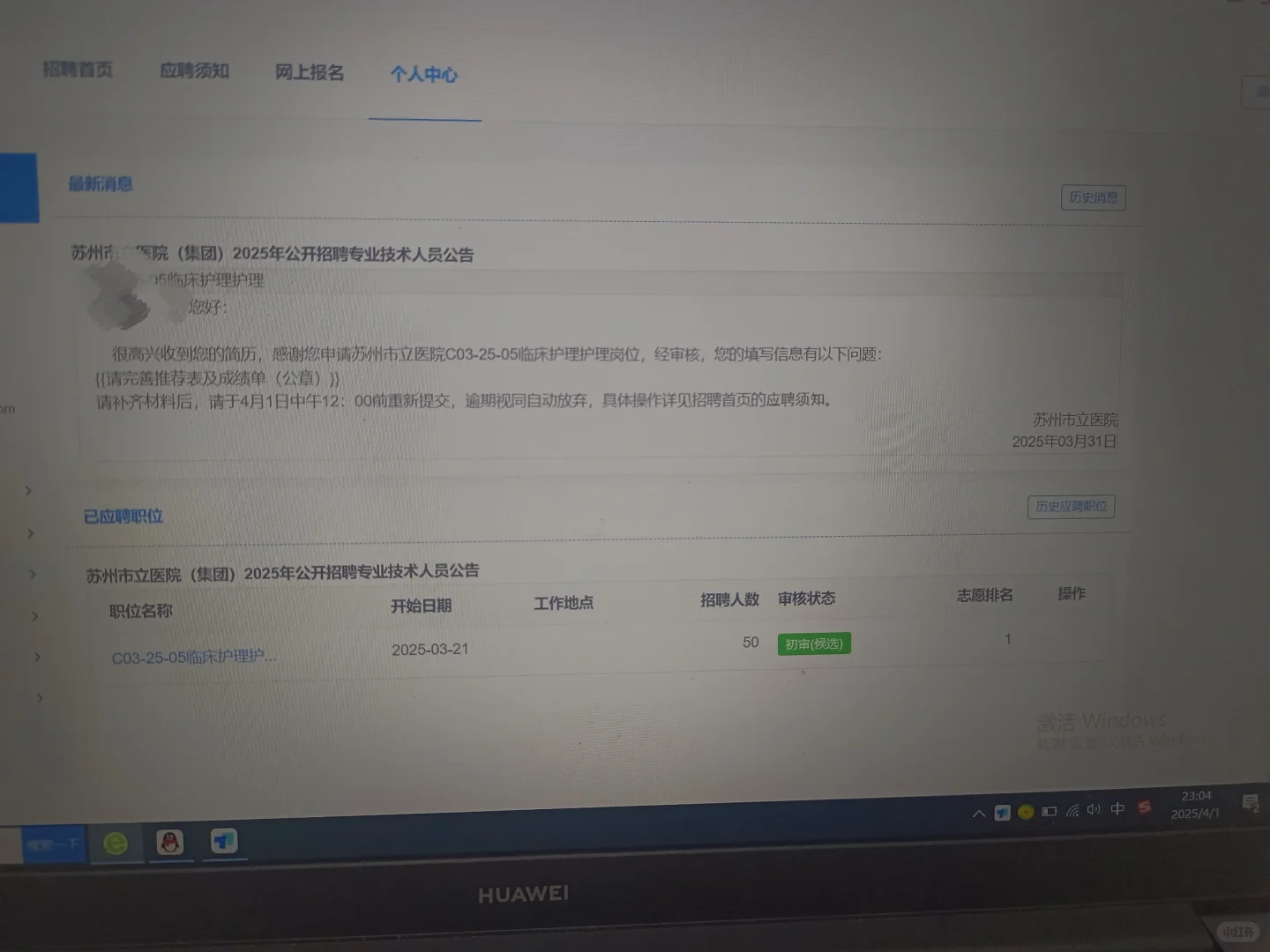Open 历史应聘职位 records
Viewport: 1270px width, 952px height.
point(1071,506)
